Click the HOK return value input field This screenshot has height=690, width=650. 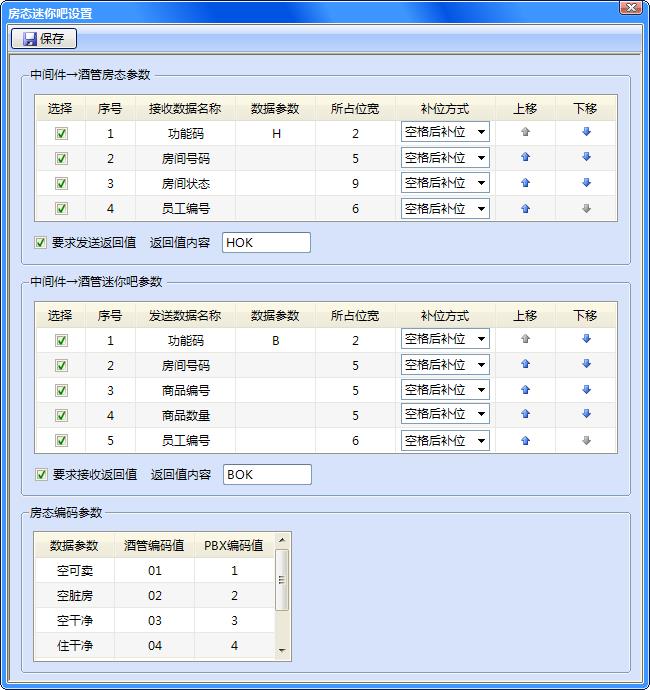pos(266,242)
